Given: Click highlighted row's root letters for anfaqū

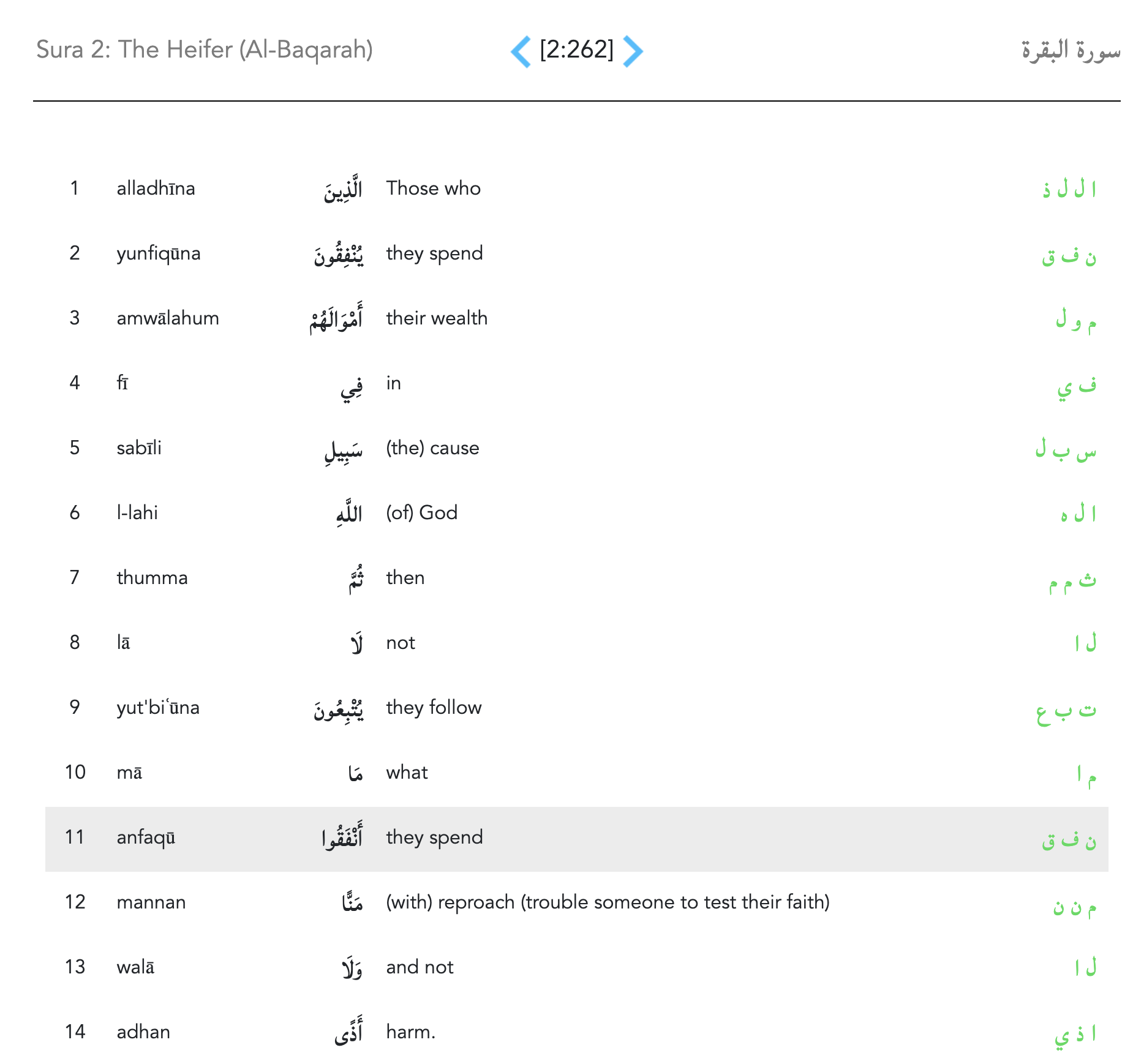Looking at the screenshot, I should click(x=1069, y=839).
